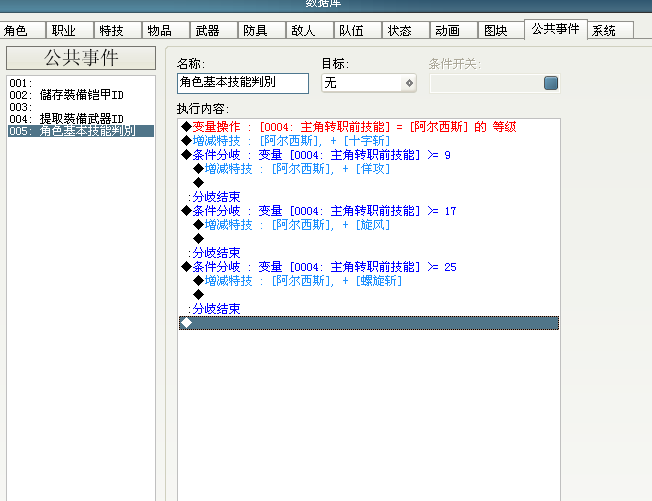This screenshot has width=652, height=501.
Task: Open the 敌人 tab
Action: tap(310, 30)
